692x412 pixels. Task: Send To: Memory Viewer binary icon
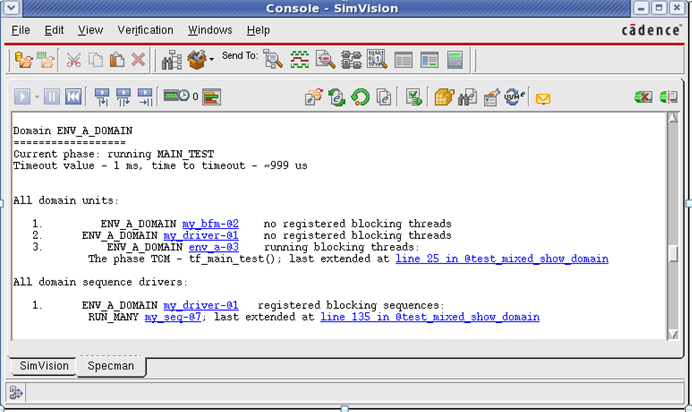[x=377, y=59]
